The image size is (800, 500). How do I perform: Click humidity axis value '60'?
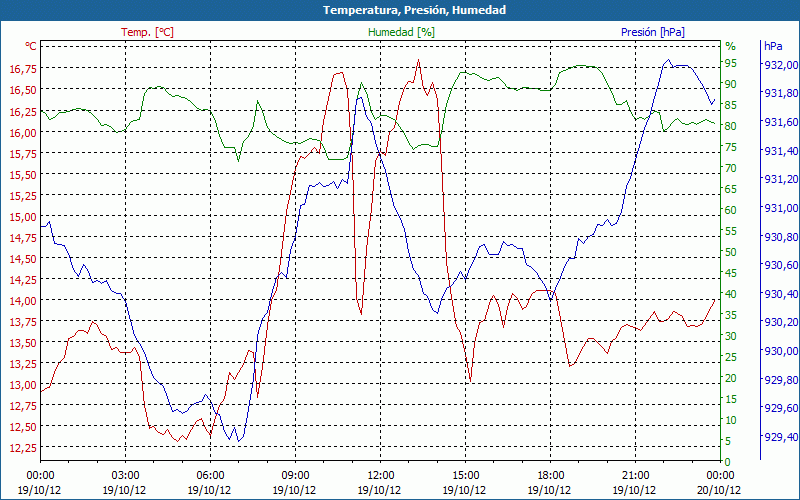tap(731, 210)
